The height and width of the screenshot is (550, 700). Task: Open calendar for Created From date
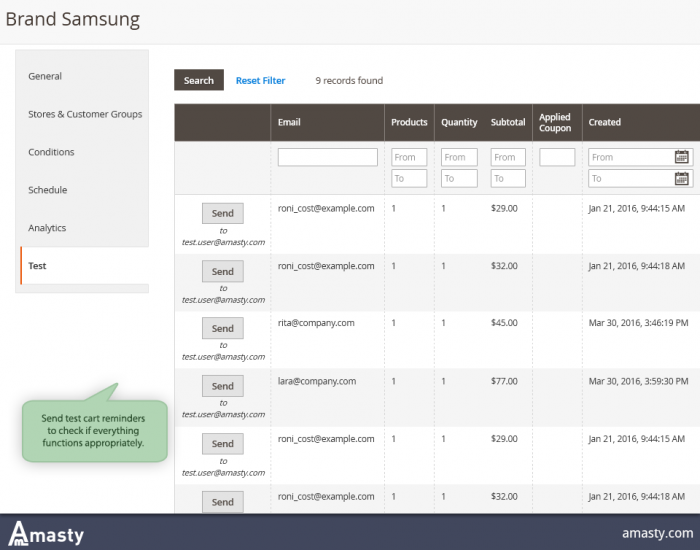tap(681, 157)
